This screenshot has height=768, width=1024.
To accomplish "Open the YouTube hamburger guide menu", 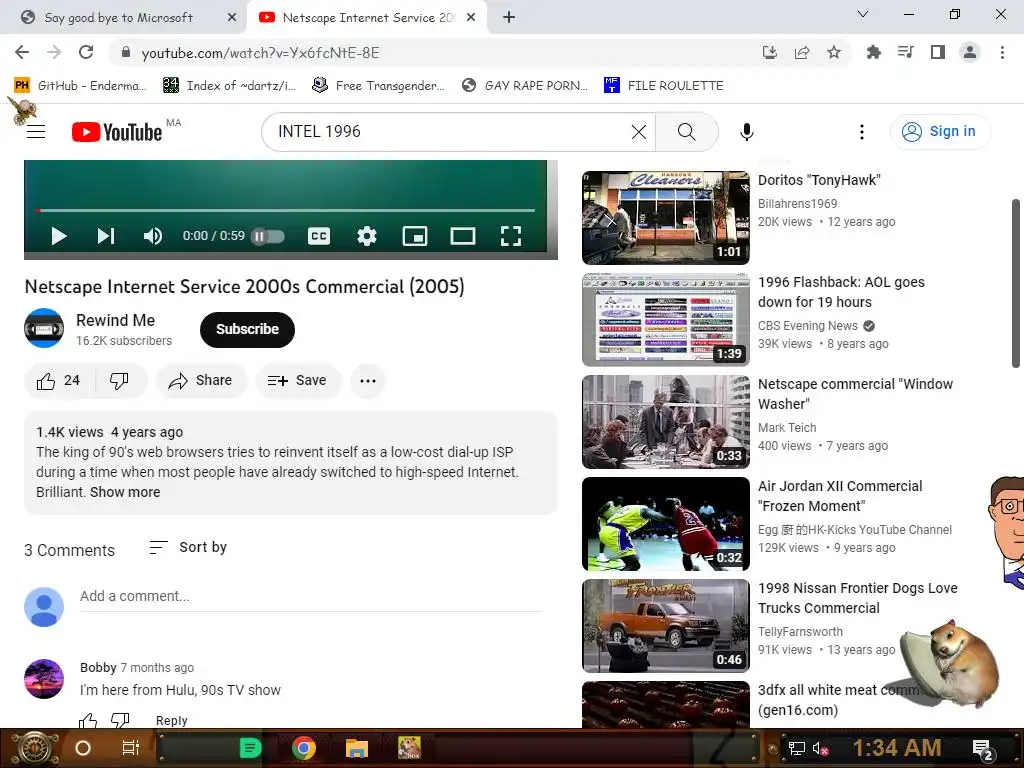I will coord(36,132).
